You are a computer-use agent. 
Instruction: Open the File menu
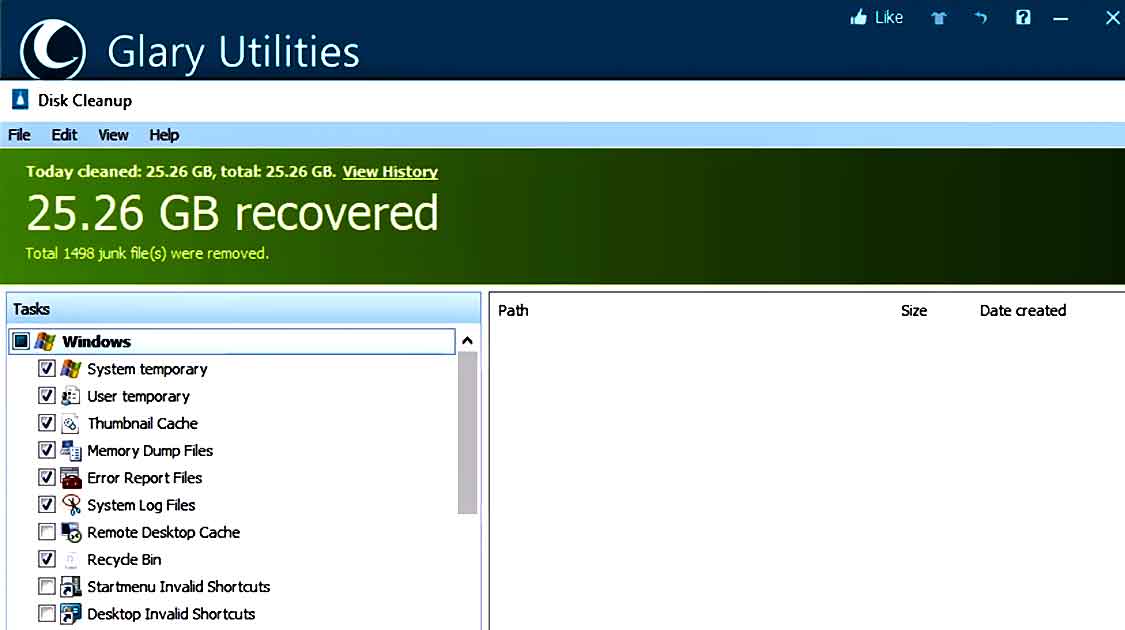(19, 135)
